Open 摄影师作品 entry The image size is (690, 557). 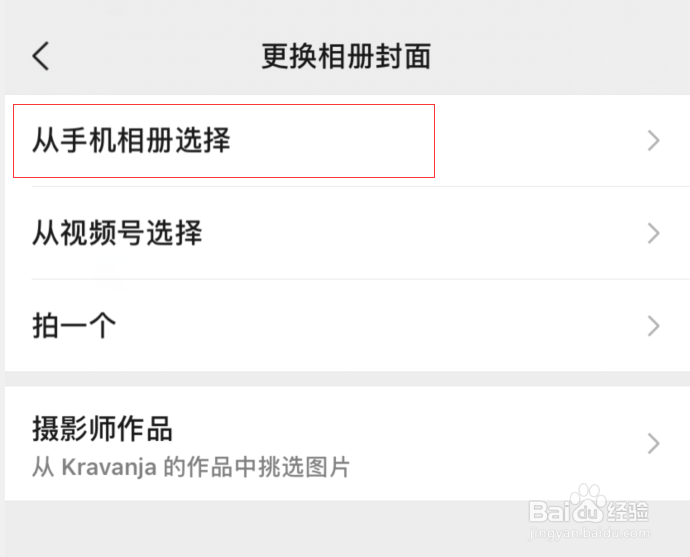102,430
